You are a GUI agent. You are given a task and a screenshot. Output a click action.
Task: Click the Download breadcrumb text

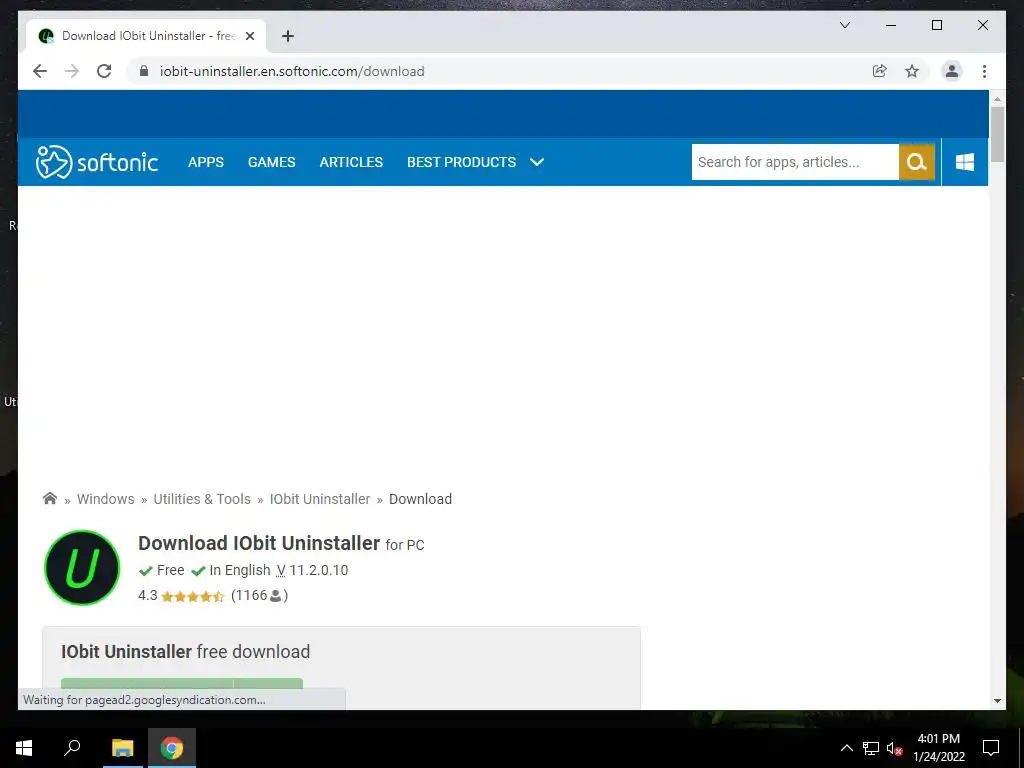tap(421, 499)
